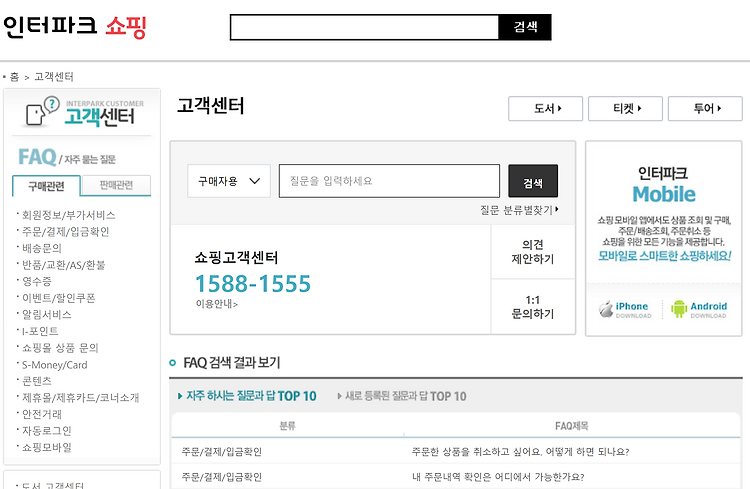Open the 도서 customer center button
Image resolution: width=750 pixels, height=489 pixels.
(545, 109)
